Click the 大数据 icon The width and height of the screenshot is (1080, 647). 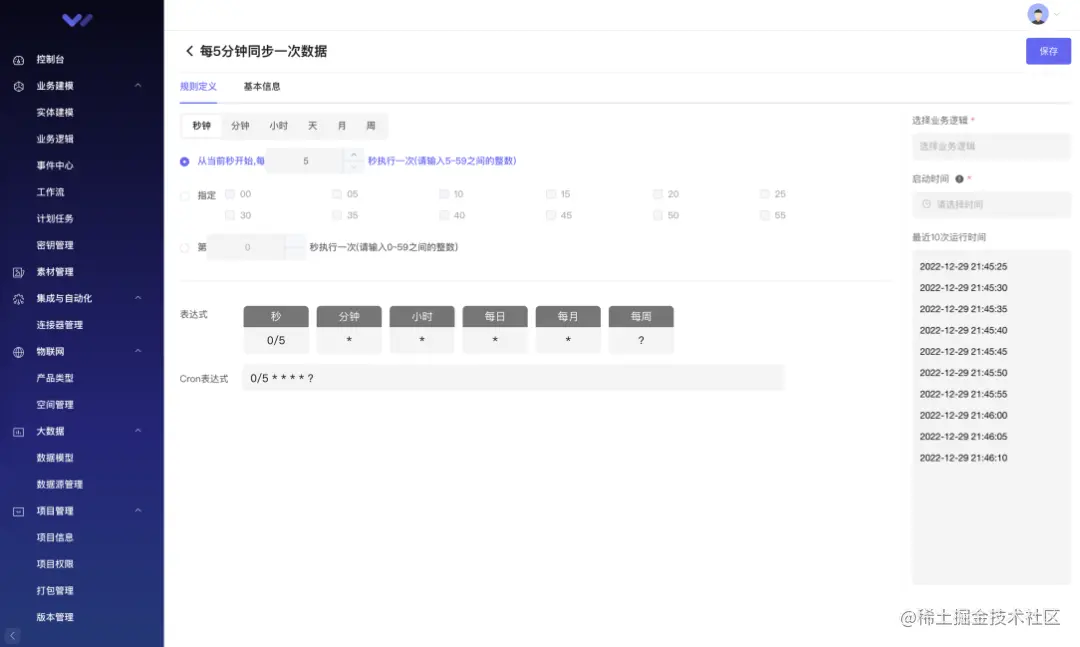point(19,432)
